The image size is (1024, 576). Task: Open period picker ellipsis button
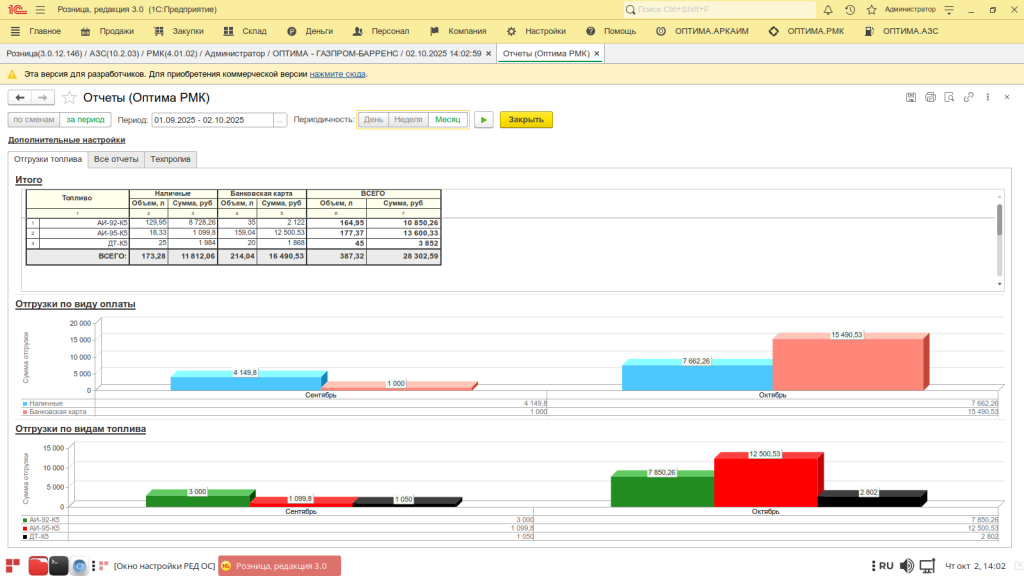coord(280,120)
